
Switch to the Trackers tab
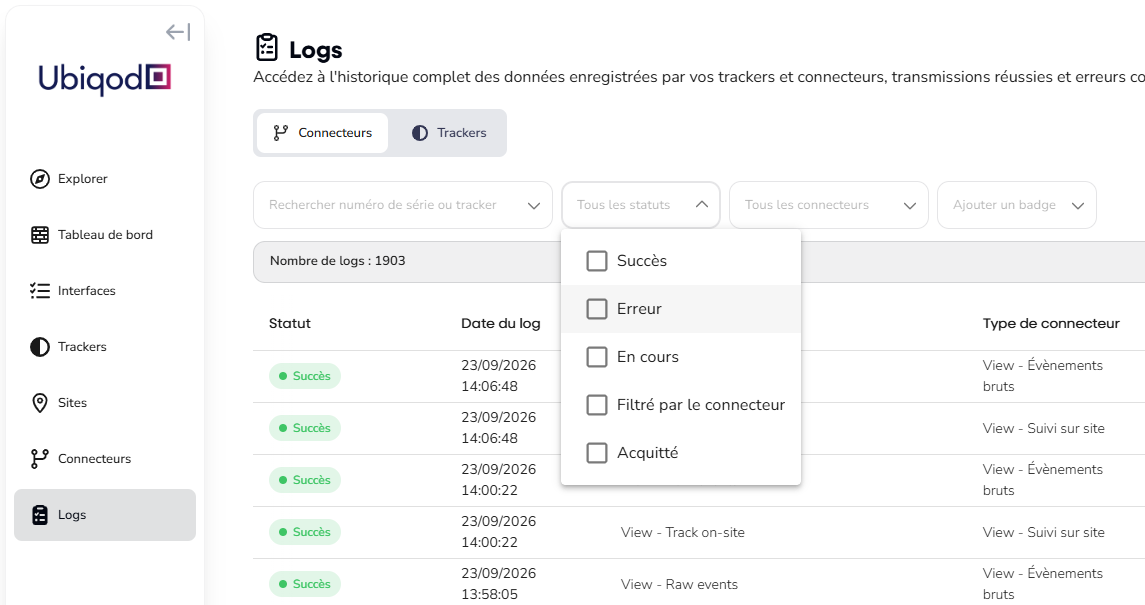click(x=448, y=133)
